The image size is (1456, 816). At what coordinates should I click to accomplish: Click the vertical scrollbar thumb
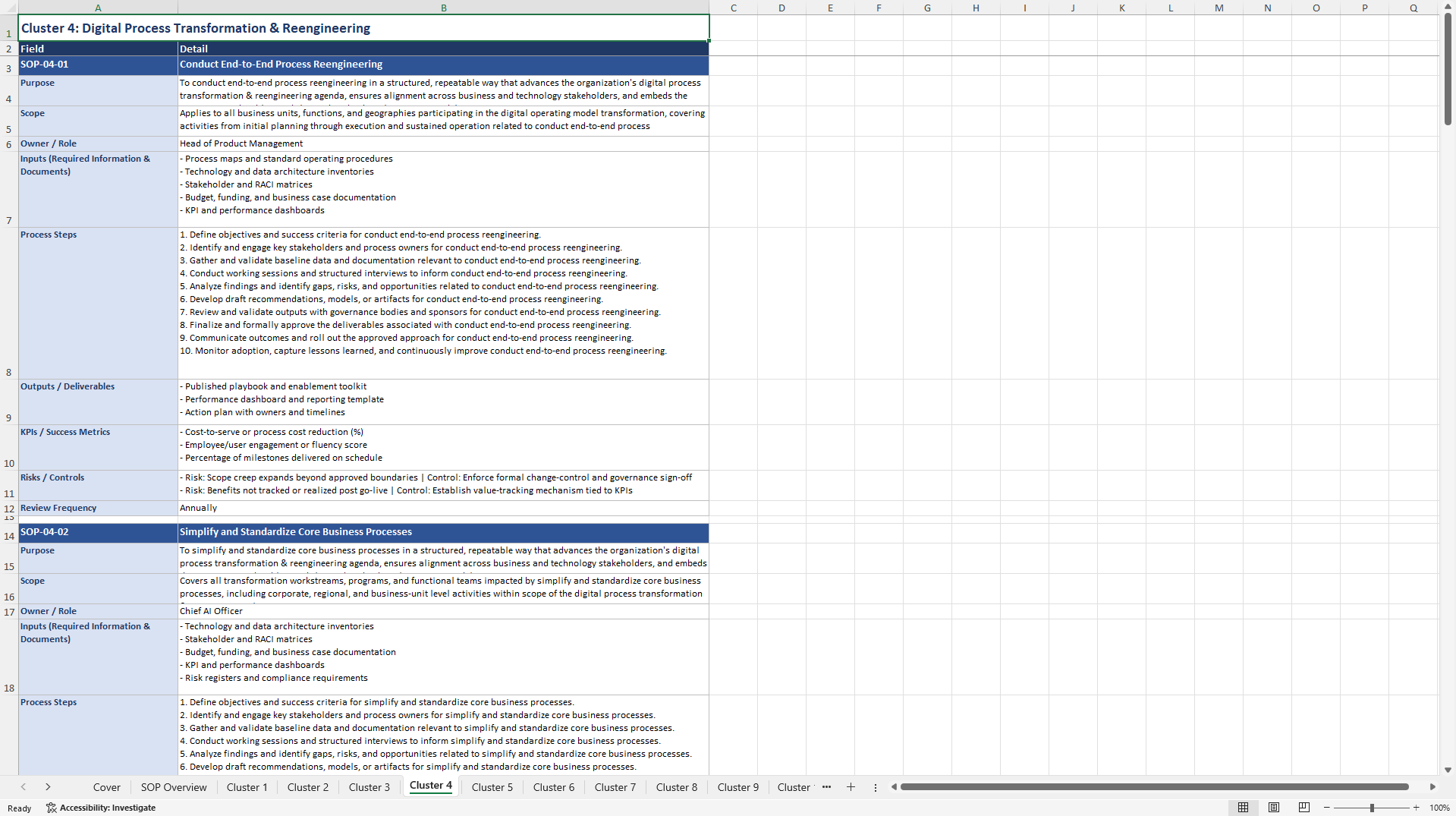click(1448, 68)
